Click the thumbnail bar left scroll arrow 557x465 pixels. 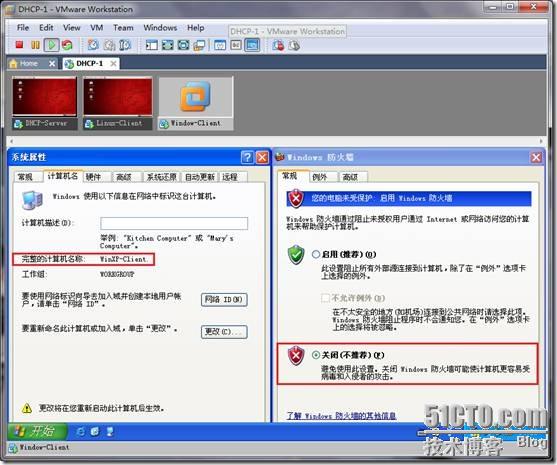coord(11,141)
